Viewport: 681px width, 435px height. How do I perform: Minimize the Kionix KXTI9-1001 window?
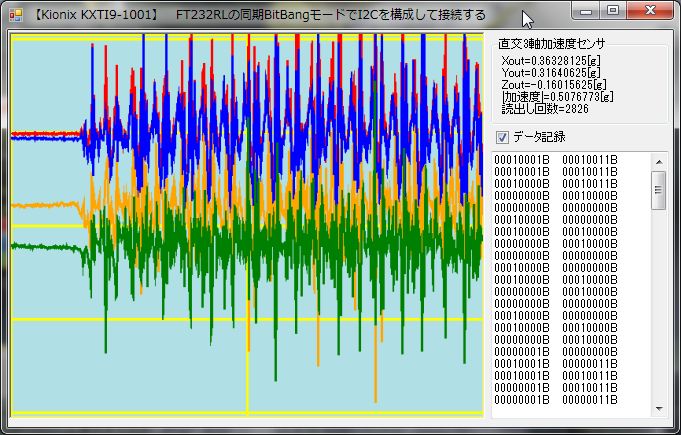tap(585, 10)
